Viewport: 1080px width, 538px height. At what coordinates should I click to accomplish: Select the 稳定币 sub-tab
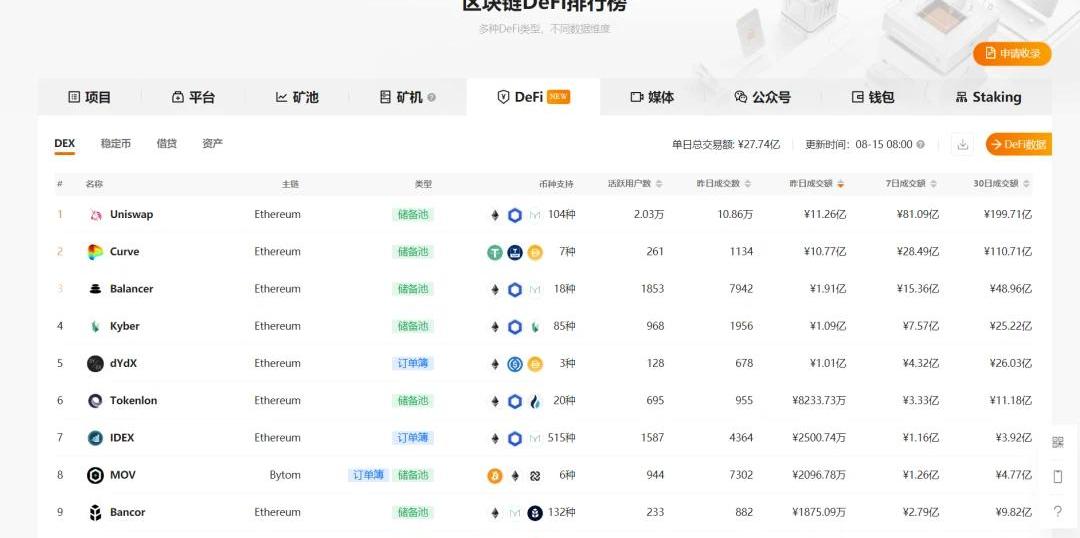pyautogui.click(x=116, y=144)
